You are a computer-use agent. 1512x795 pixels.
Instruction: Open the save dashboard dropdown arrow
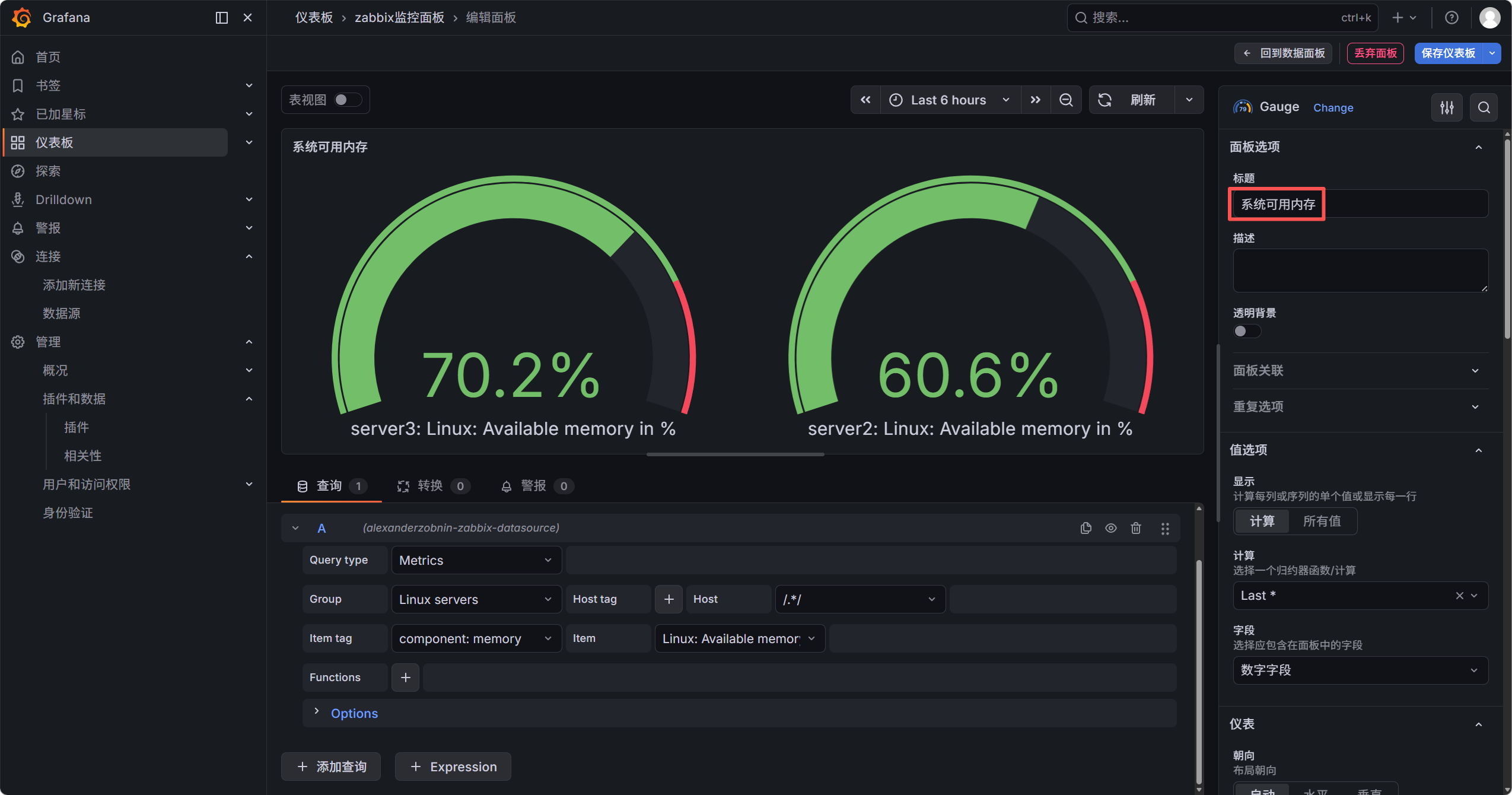[x=1492, y=53]
